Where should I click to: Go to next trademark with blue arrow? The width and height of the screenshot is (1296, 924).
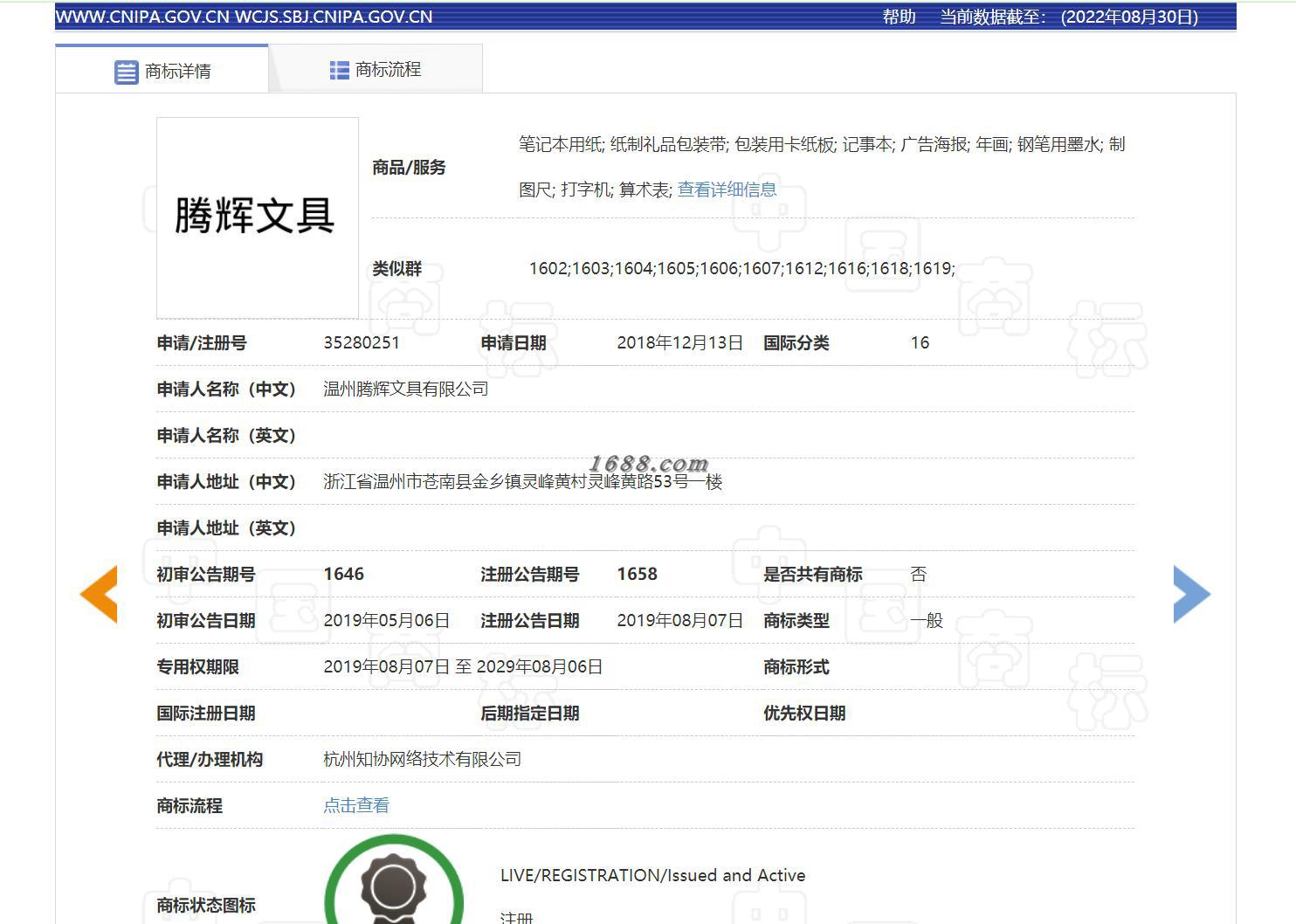pos(1192,594)
